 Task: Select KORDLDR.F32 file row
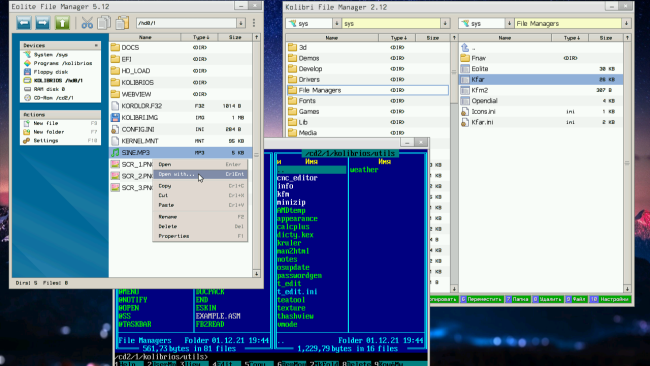pos(181,106)
